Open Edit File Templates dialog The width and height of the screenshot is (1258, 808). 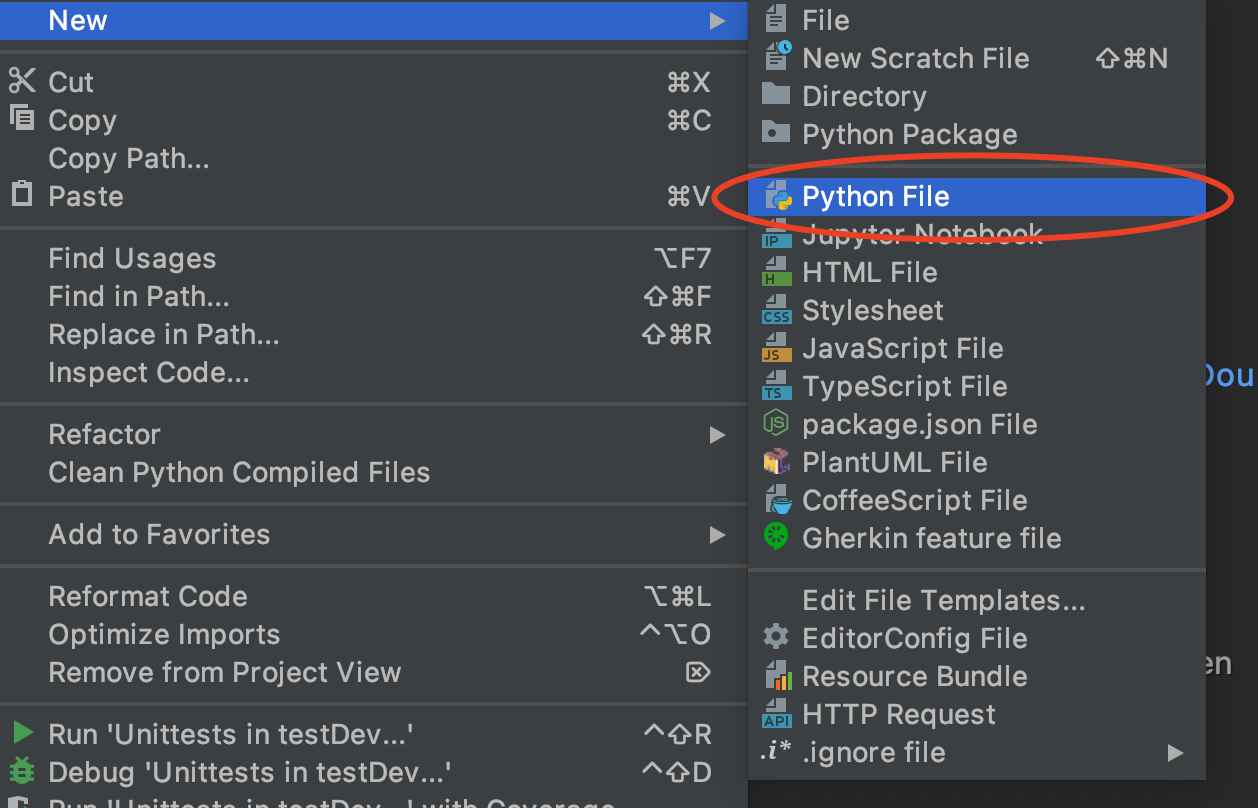point(943,601)
